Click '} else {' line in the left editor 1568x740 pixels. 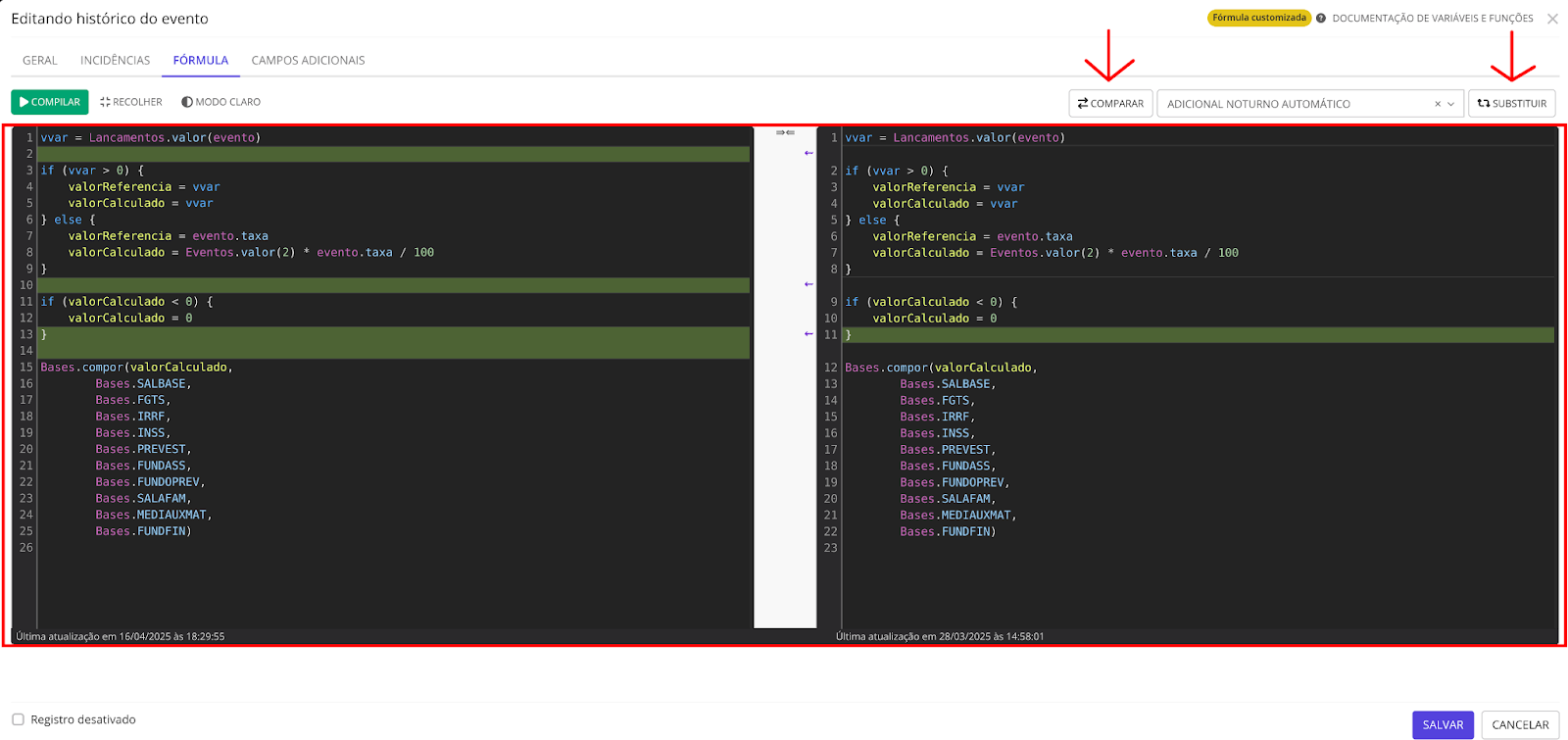pyautogui.click(x=68, y=221)
